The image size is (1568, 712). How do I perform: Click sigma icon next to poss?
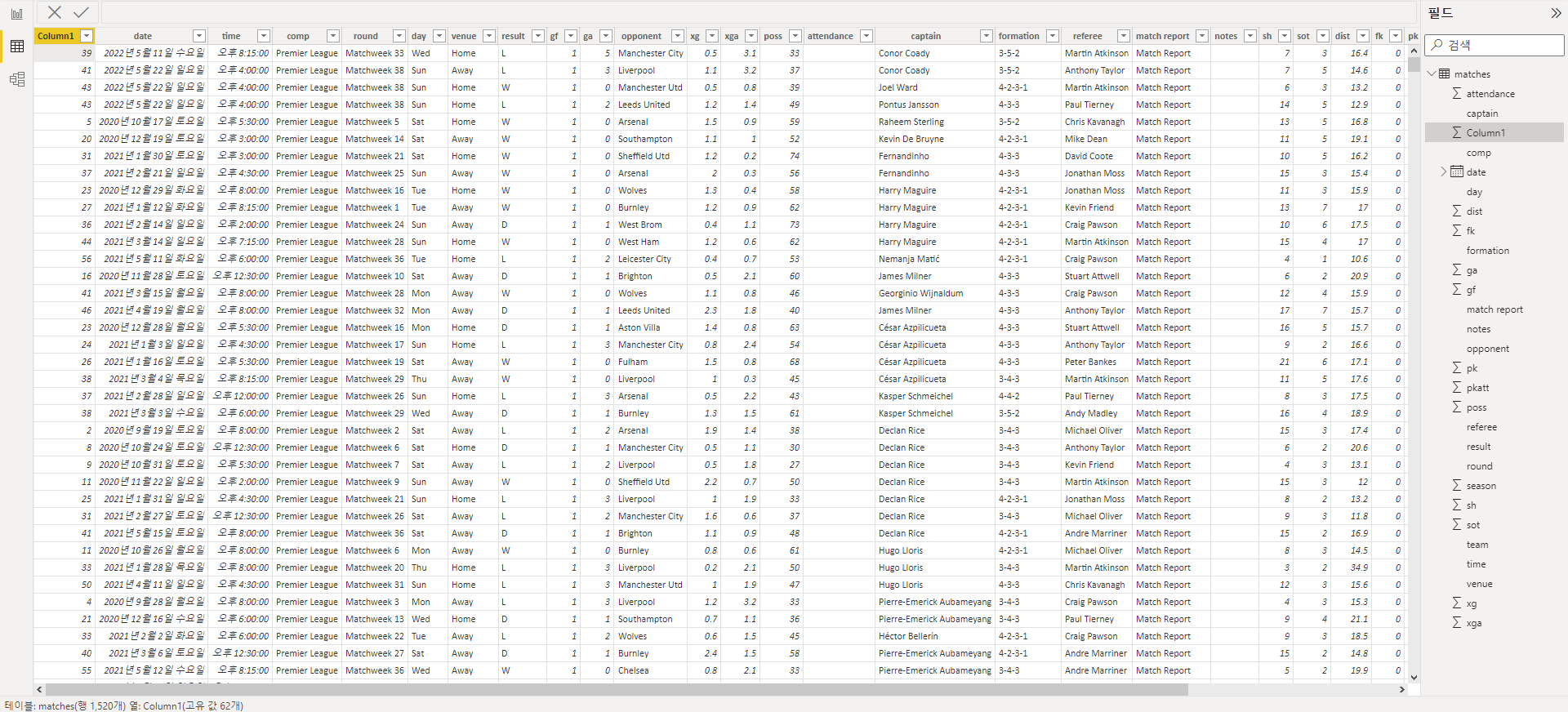[1457, 407]
